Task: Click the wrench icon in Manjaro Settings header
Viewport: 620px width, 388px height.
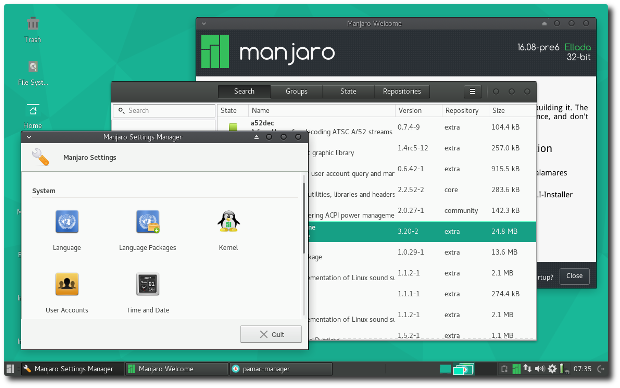Action: pyautogui.click(x=40, y=157)
